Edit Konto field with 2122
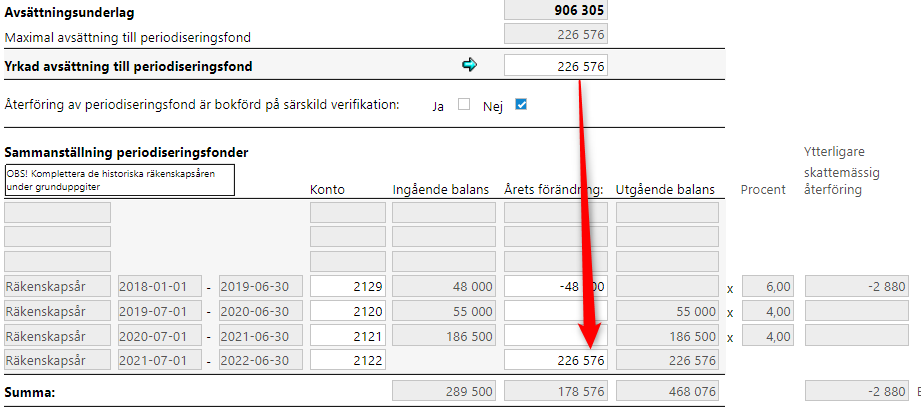The image size is (921, 411). click(348, 360)
